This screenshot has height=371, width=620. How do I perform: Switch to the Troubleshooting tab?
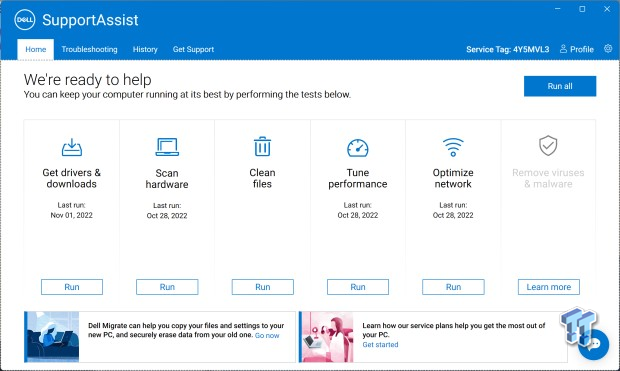[x=89, y=49]
